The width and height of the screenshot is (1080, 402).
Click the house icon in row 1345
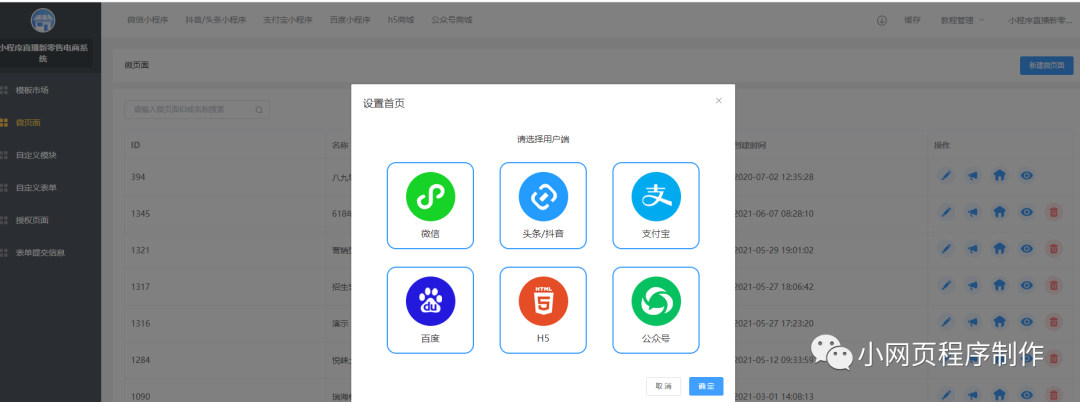click(999, 213)
